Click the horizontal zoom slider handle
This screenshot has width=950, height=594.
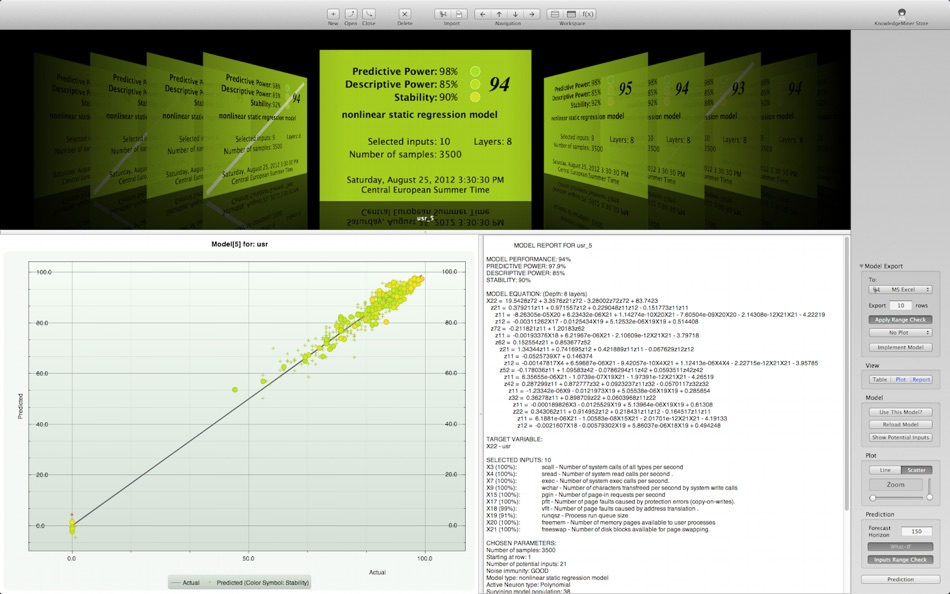pos(872,498)
